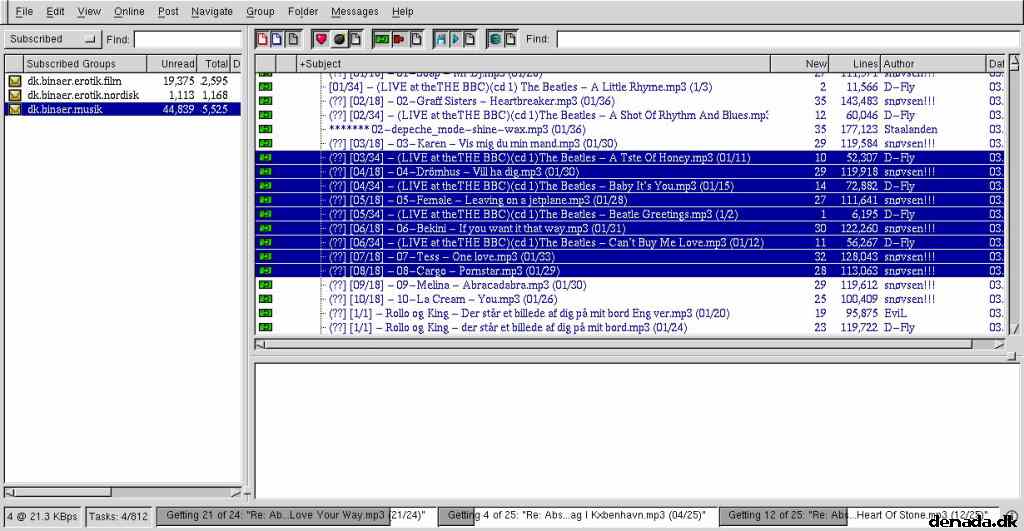Image resolution: width=1024 pixels, height=531 pixels.
Task: Click the envelope icon for dk.binaer.musik
Action: 14,110
